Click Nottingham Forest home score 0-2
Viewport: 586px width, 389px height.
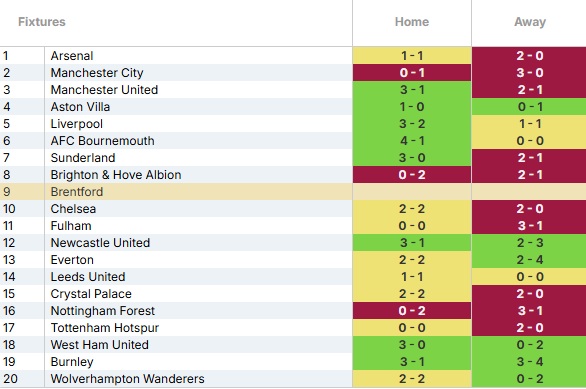pos(412,311)
